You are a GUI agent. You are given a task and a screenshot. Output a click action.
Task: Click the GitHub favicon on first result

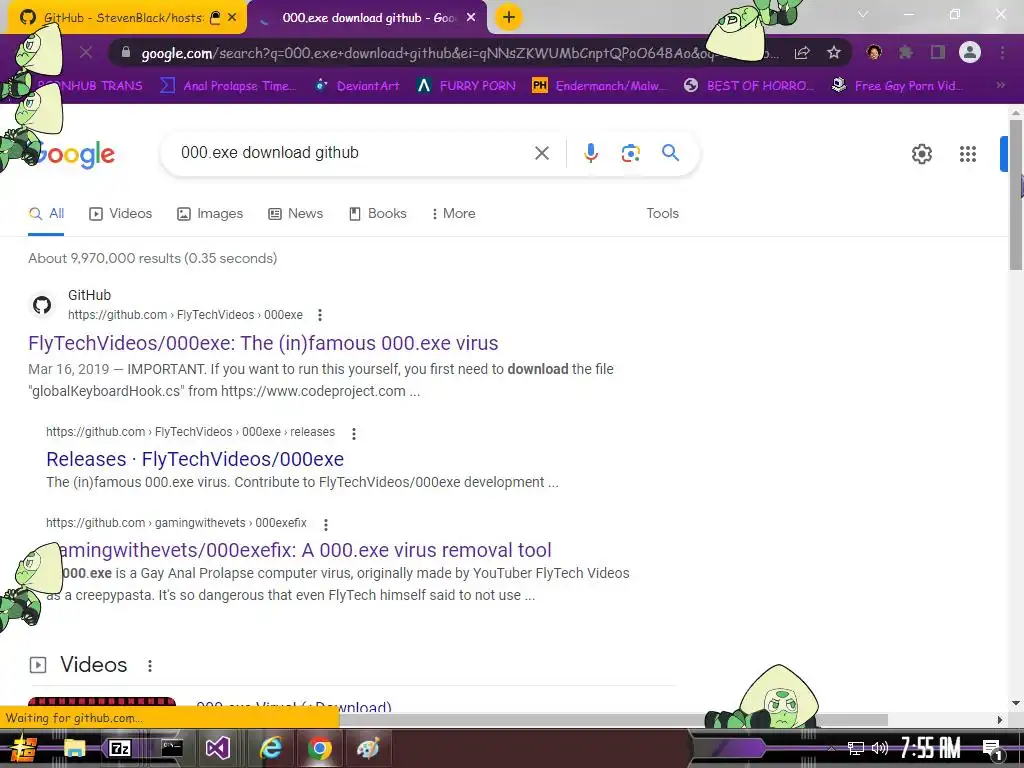pyautogui.click(x=42, y=305)
